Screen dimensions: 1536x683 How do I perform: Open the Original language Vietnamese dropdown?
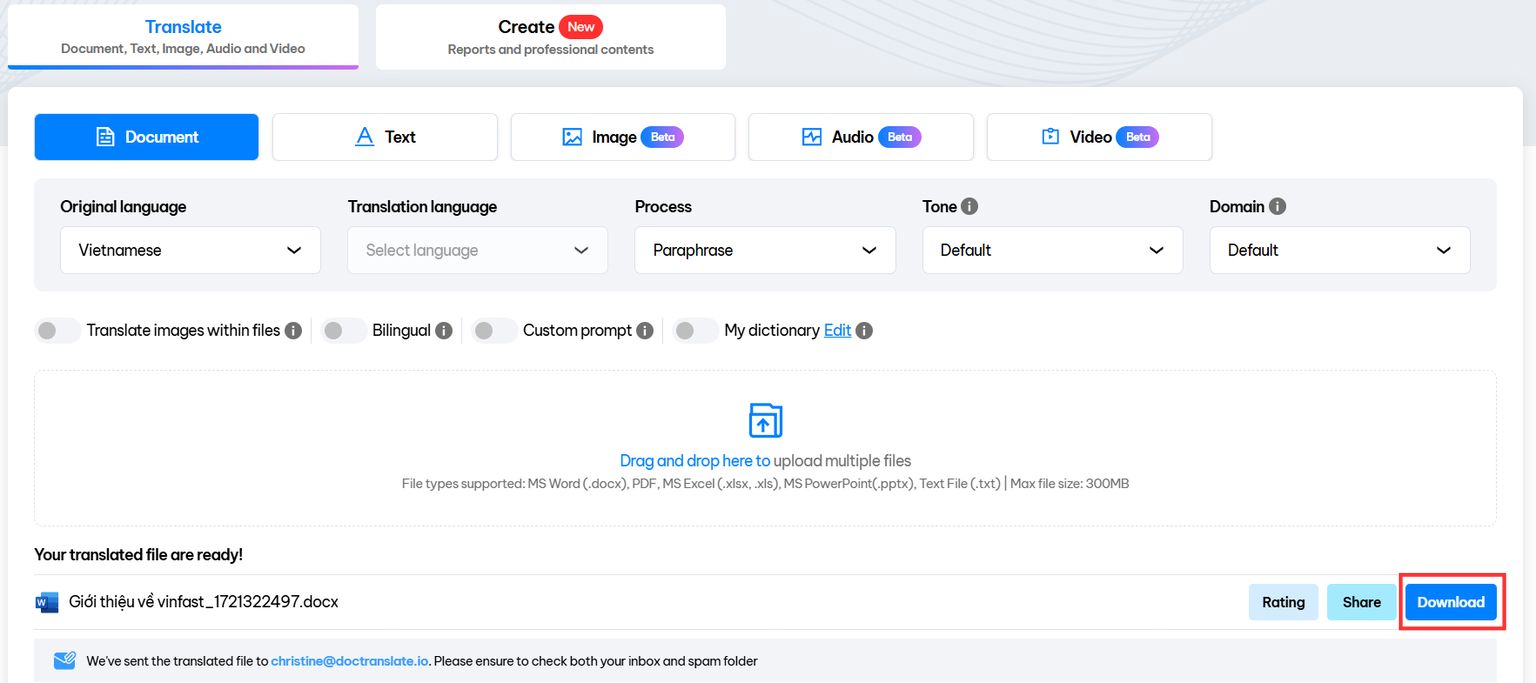point(190,250)
